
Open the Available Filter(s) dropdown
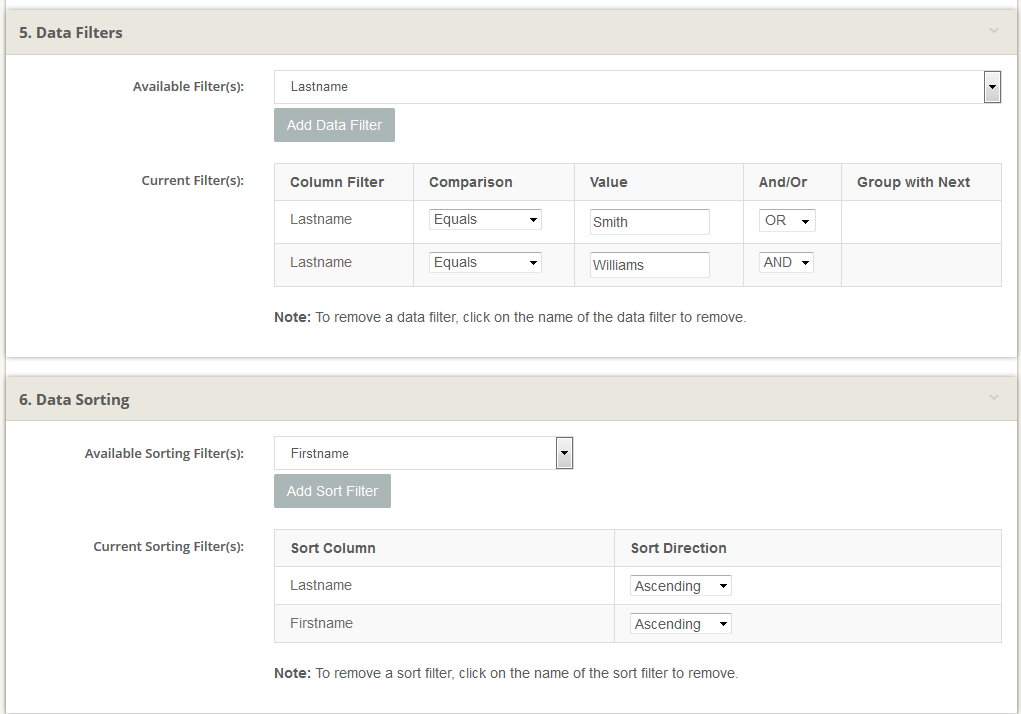(x=637, y=87)
